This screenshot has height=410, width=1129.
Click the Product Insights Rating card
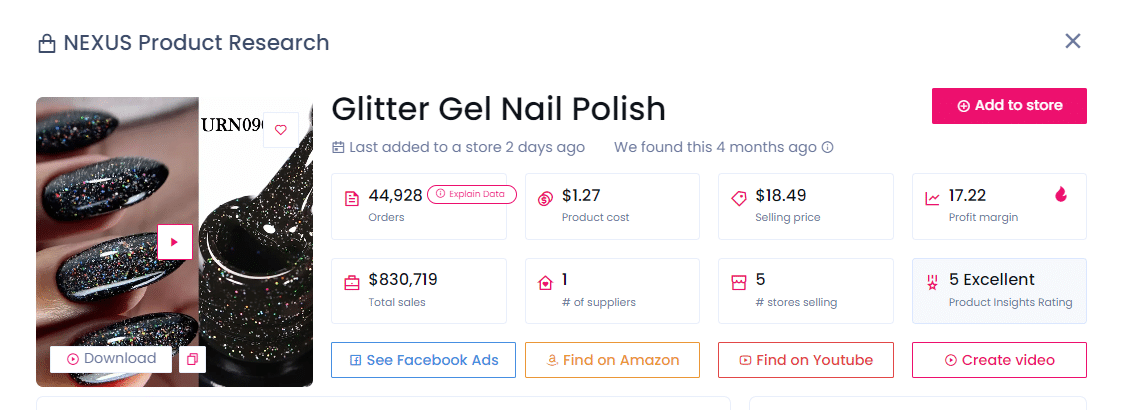coord(999,291)
